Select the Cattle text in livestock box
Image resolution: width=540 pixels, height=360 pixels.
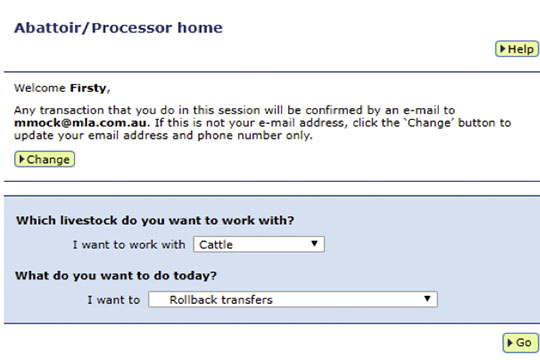216,245
